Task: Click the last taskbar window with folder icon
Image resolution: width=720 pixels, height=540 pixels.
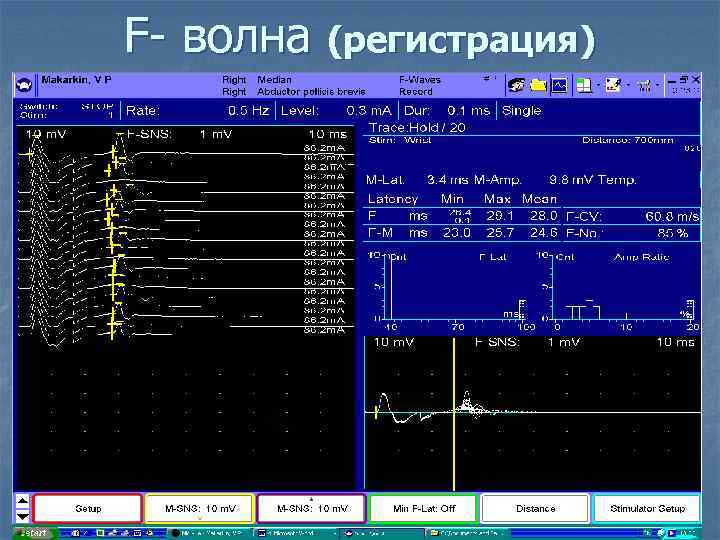Action: pos(466,533)
